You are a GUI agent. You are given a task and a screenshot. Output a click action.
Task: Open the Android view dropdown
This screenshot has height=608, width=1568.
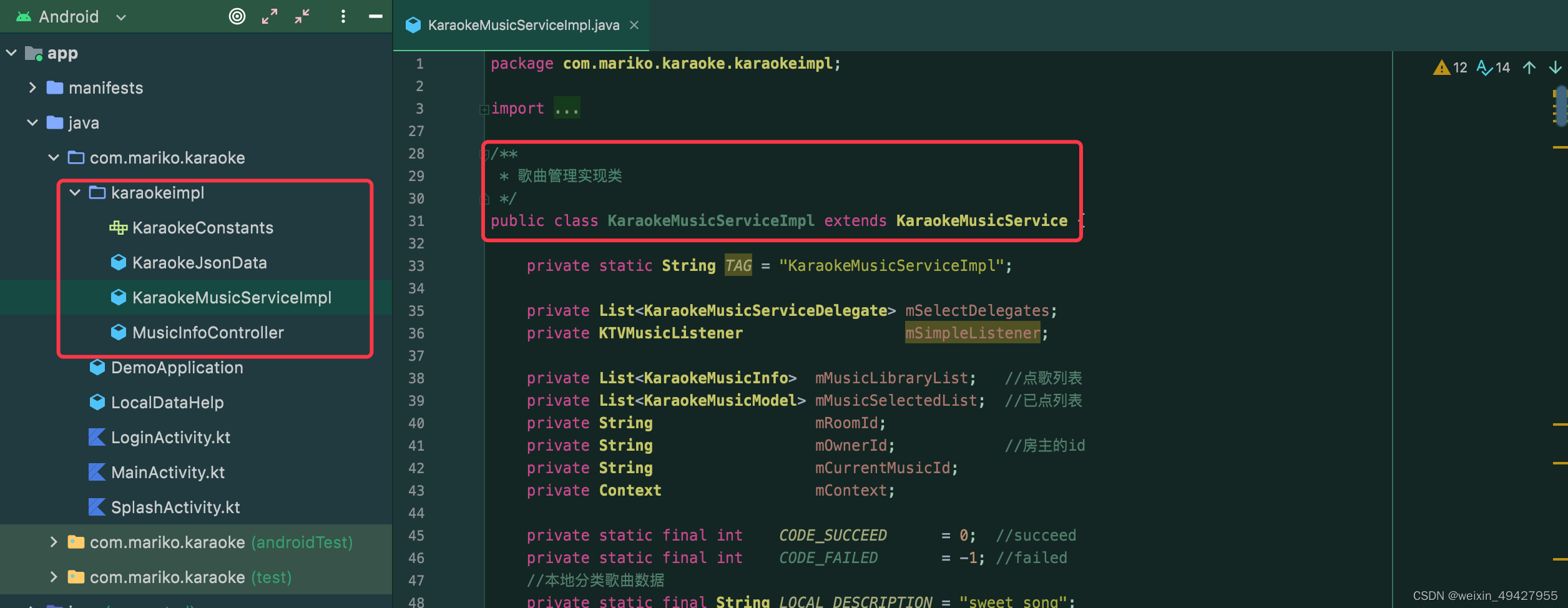(x=122, y=17)
